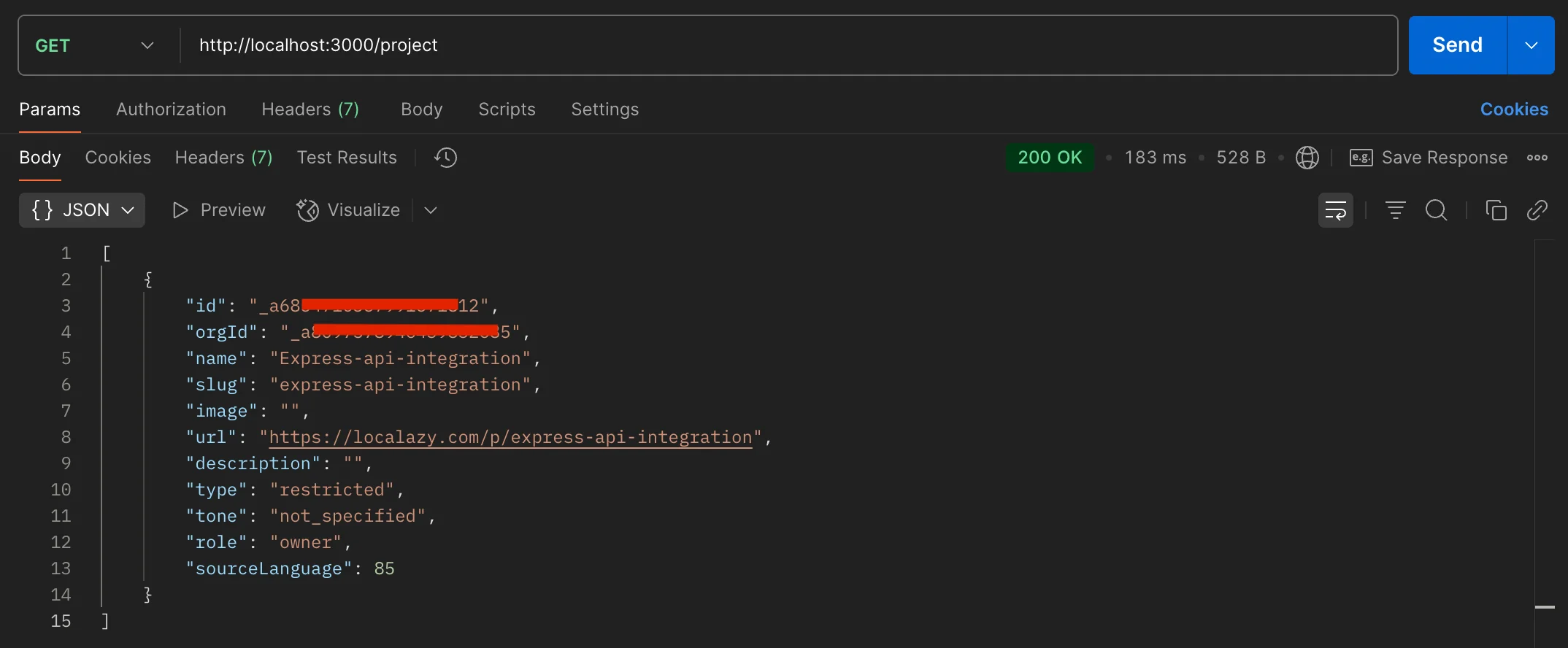
Task: Open the response Test Results tab
Action: pyautogui.click(x=347, y=158)
